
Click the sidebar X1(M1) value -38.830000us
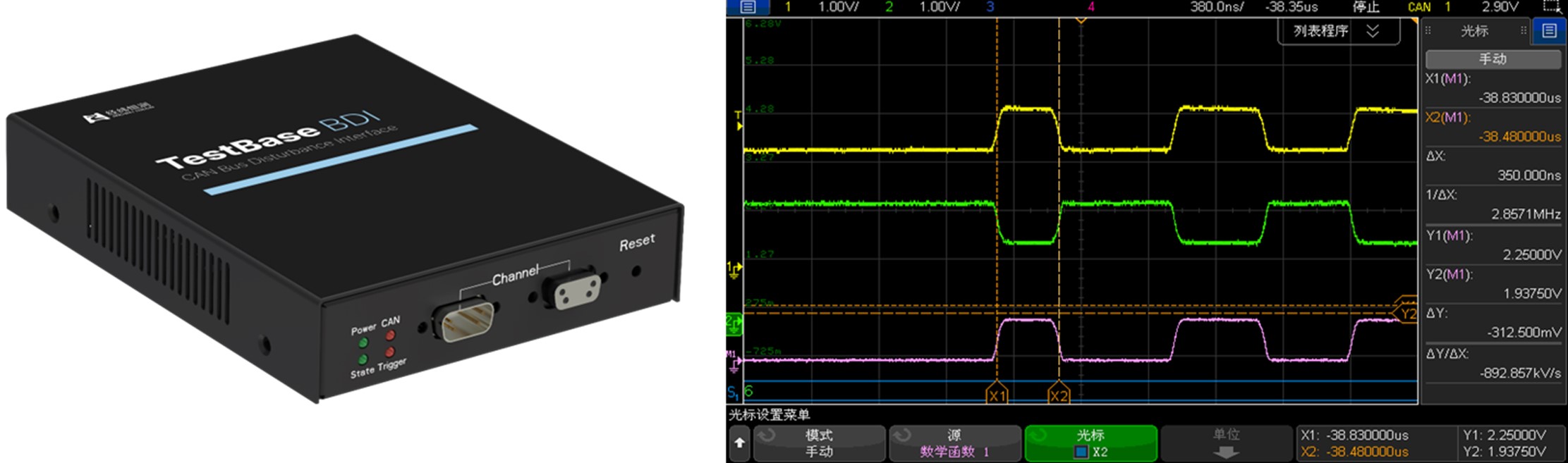1519,98
